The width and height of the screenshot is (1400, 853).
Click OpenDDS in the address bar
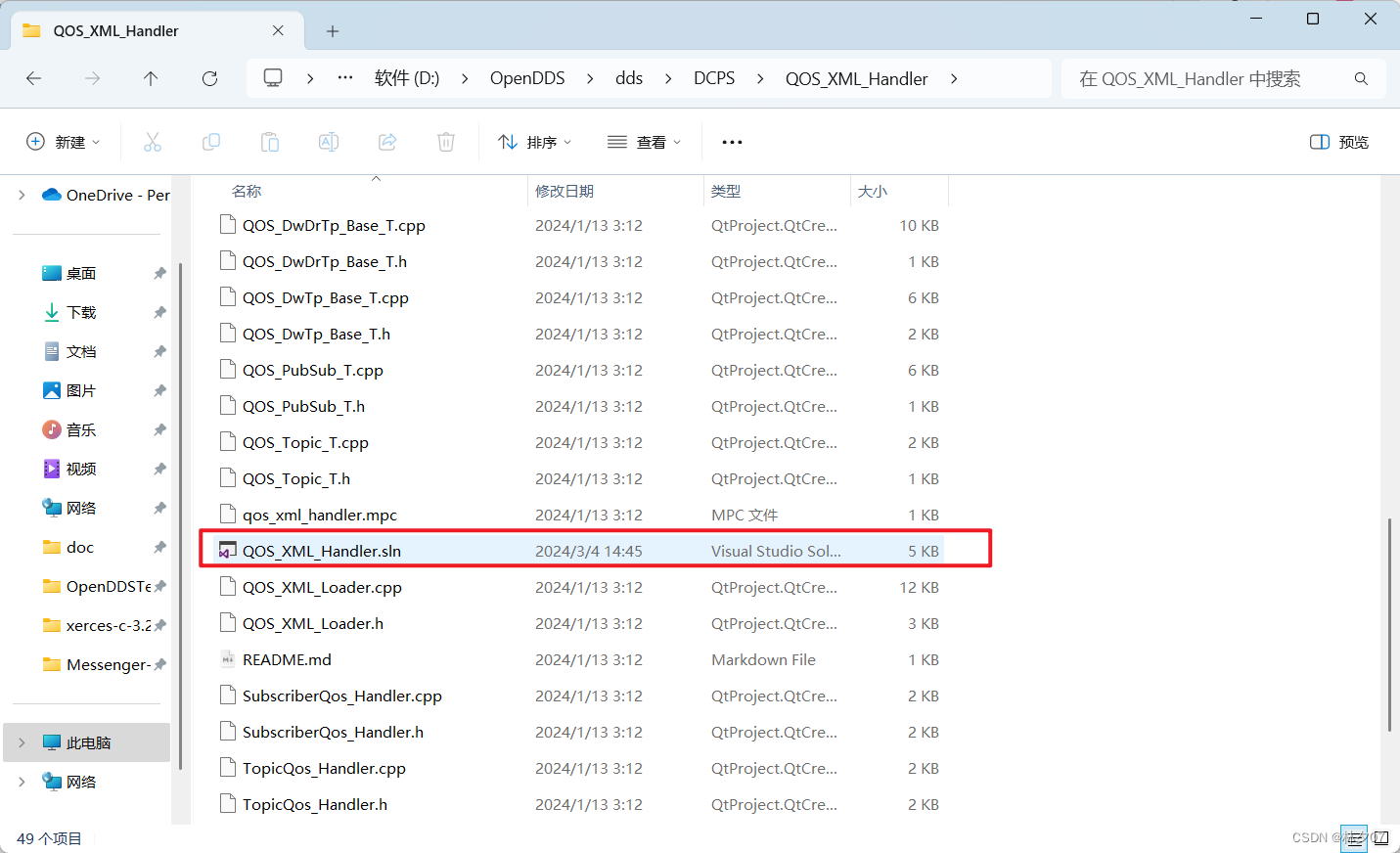click(527, 78)
